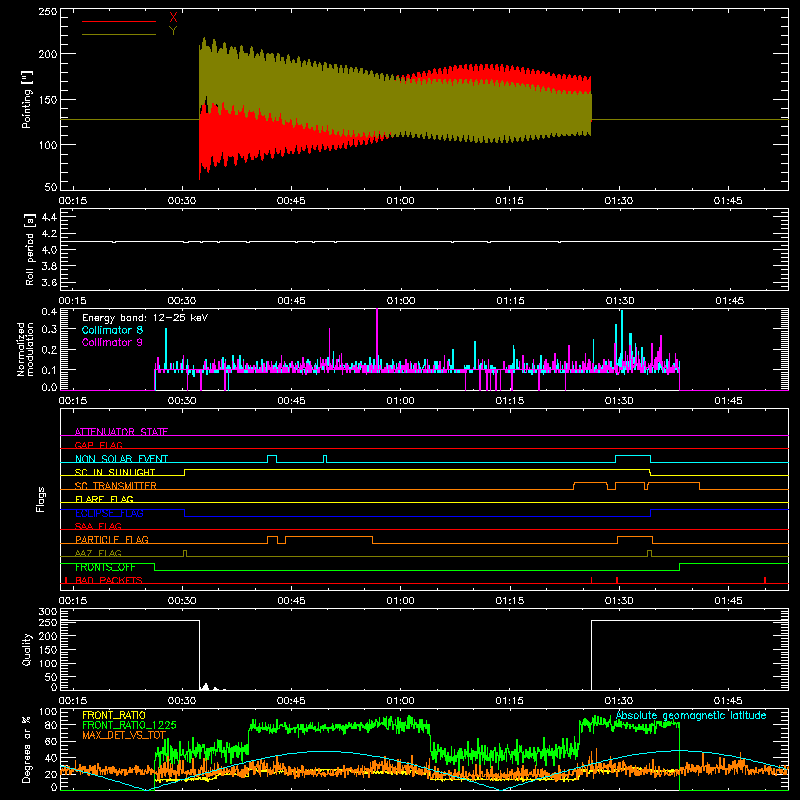The height and width of the screenshot is (800, 800).
Task: Click the PARTICLE_FLAG label
Action: [112, 539]
